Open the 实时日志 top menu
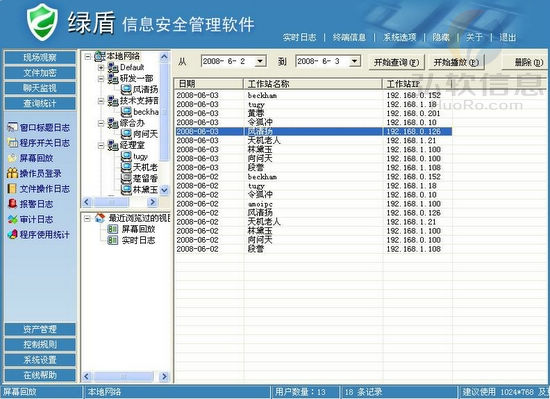 [x=299, y=37]
